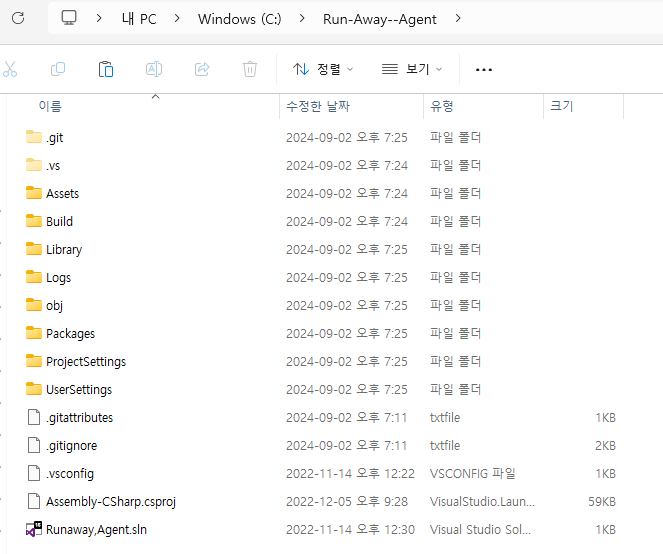This screenshot has height=554, width=663.
Task: Select the file name Assembly-CSharp.csproj
Action: point(111,502)
